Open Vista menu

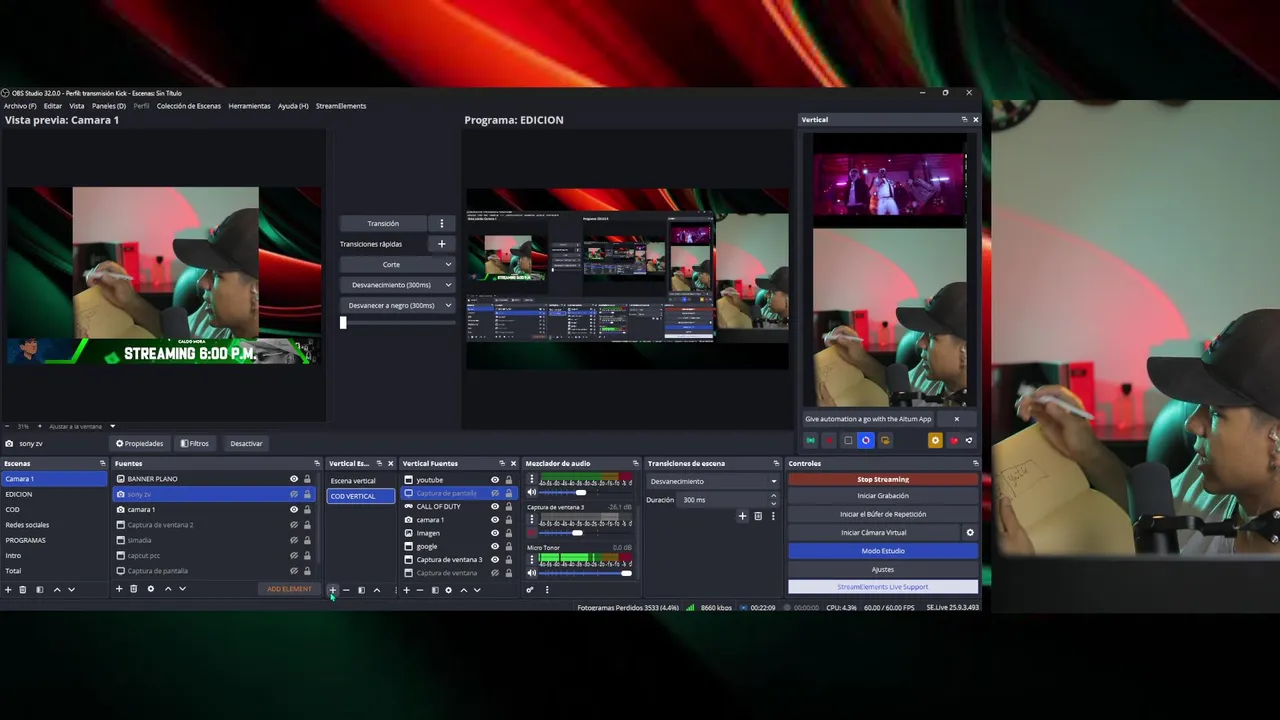click(77, 106)
